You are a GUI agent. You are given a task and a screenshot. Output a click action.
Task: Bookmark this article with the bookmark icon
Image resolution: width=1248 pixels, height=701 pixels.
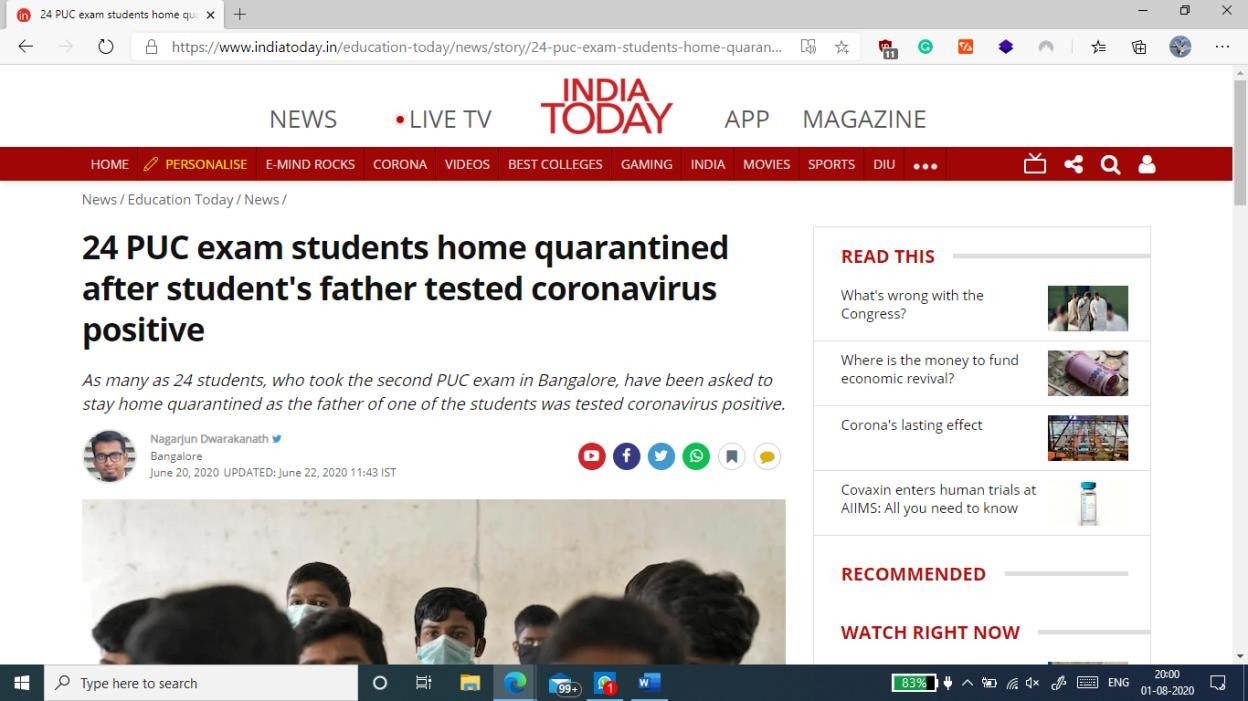732,457
